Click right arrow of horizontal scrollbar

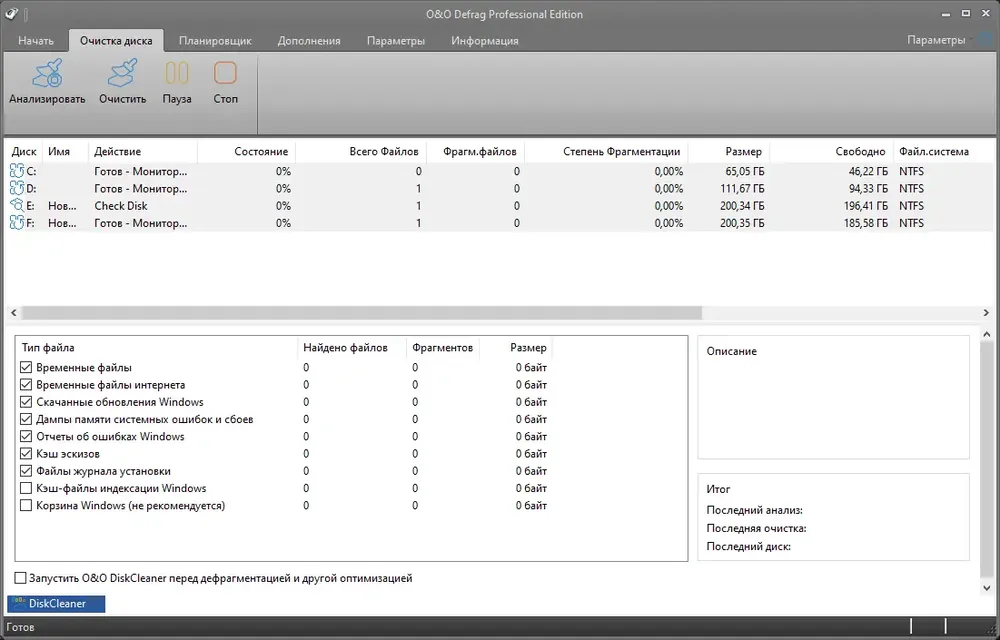(x=986, y=313)
